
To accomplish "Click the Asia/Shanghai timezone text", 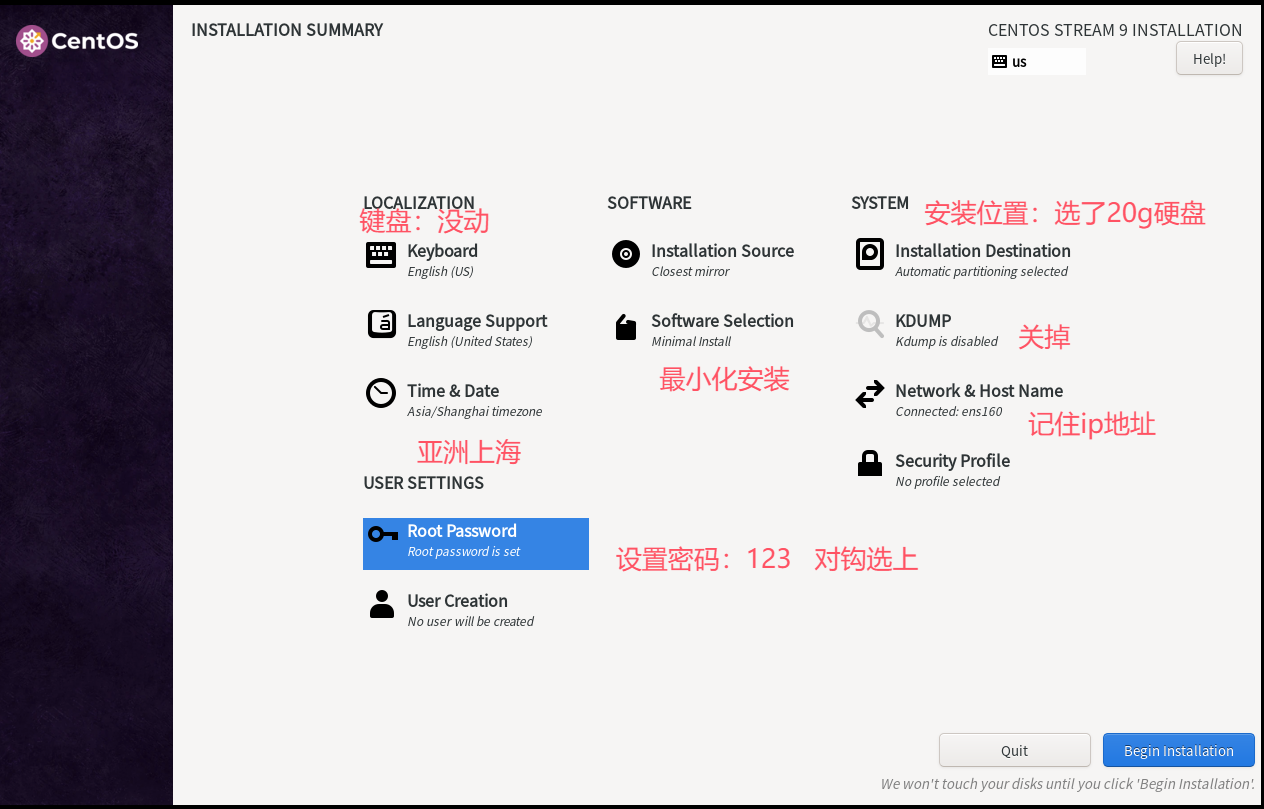I will 475,412.
